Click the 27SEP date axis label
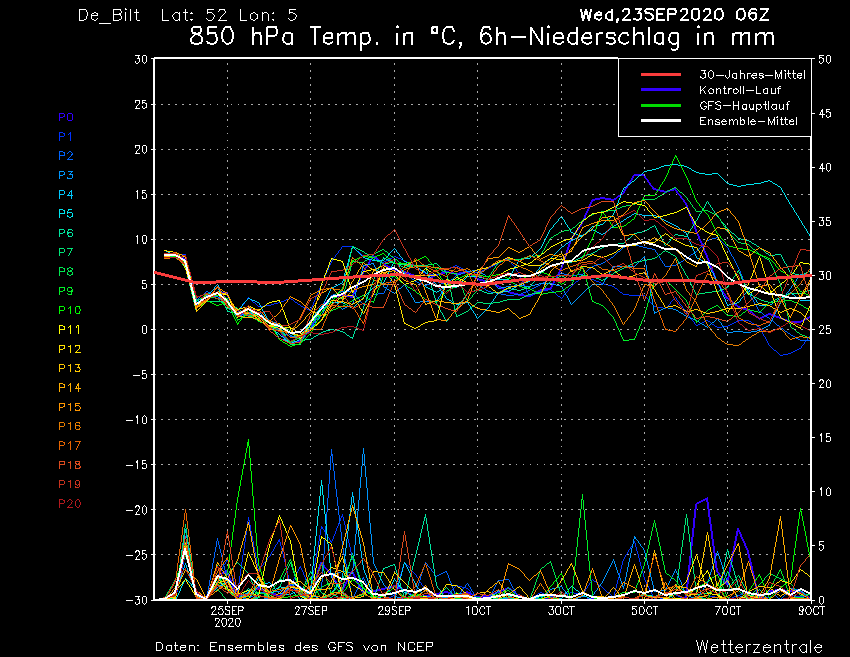The image size is (850, 657). [311, 610]
